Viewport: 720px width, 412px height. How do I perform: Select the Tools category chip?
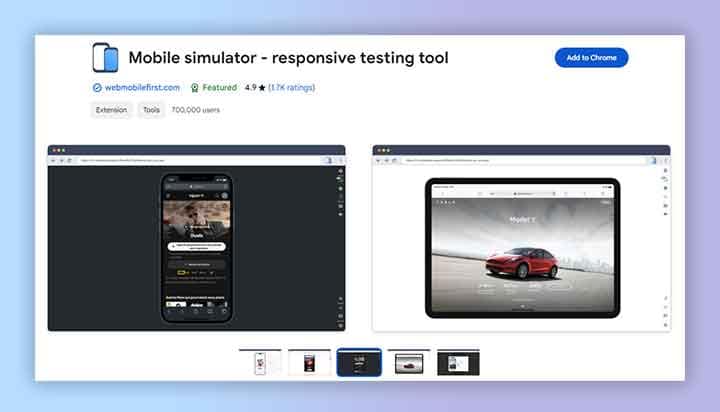tap(151, 110)
